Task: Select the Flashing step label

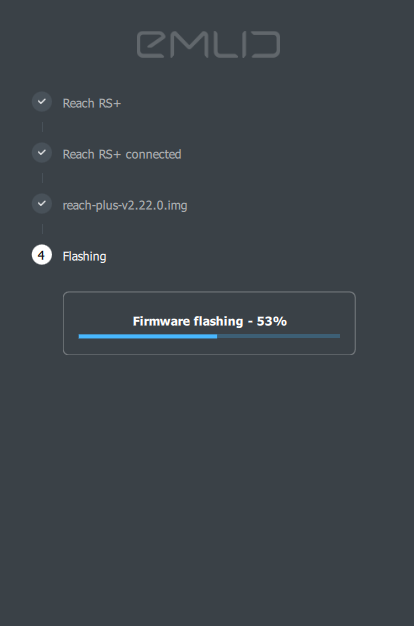Action: [84, 256]
